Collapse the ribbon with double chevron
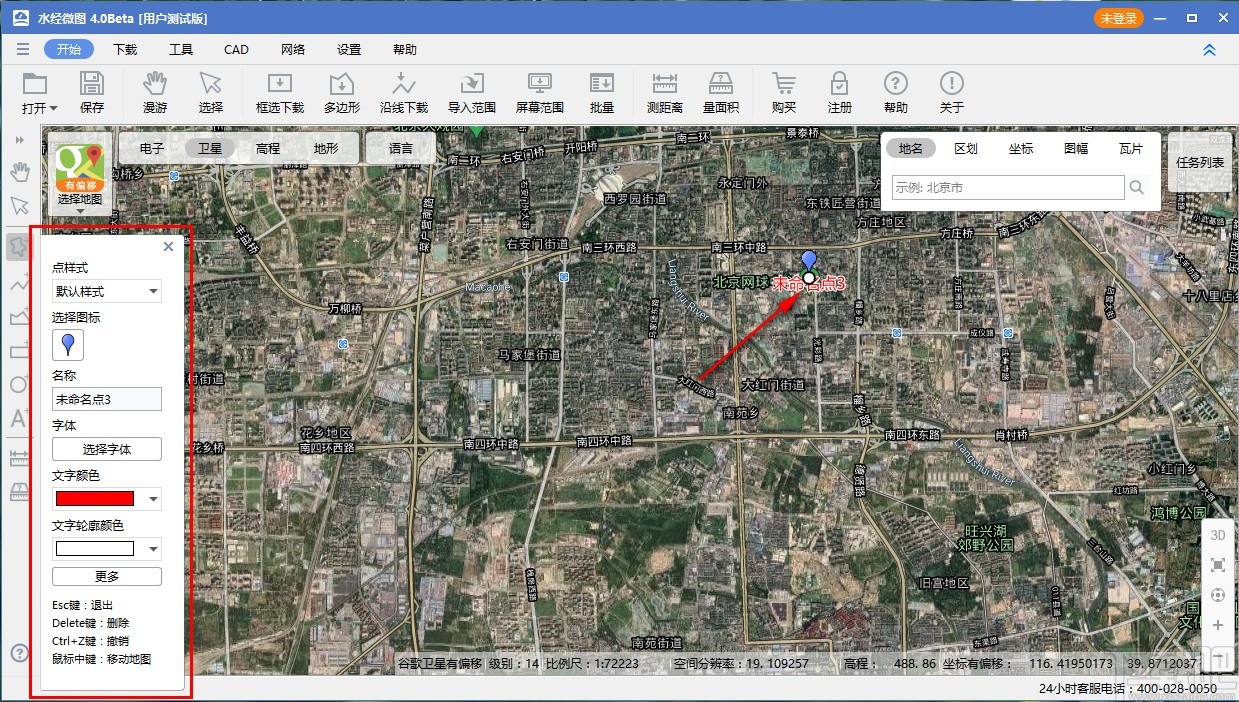This screenshot has height=702, width=1239. pyautogui.click(x=1209, y=49)
